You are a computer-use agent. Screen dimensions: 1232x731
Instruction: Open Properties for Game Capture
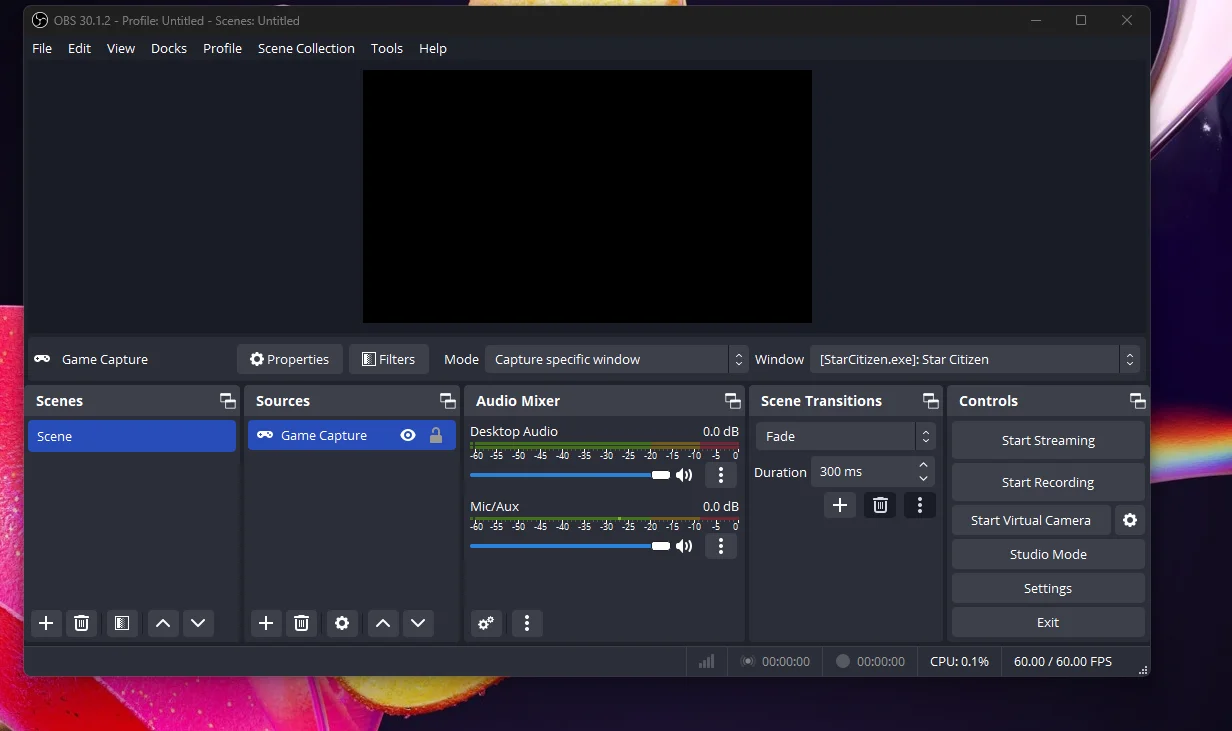click(290, 359)
